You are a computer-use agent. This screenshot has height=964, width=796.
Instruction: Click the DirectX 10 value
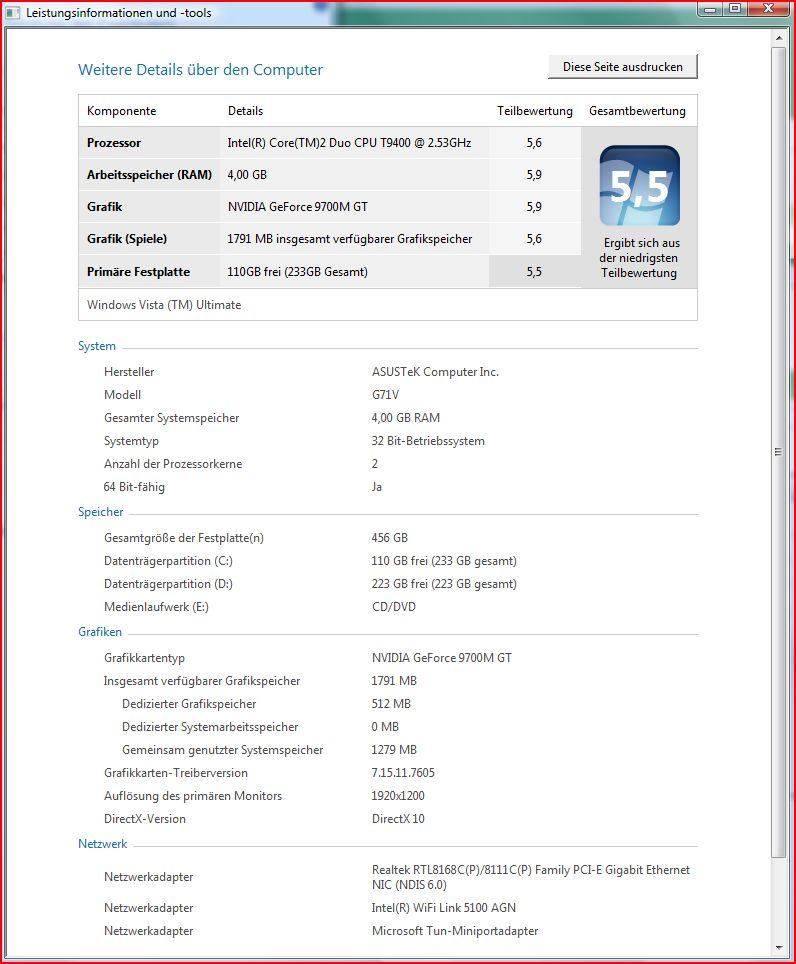point(398,819)
